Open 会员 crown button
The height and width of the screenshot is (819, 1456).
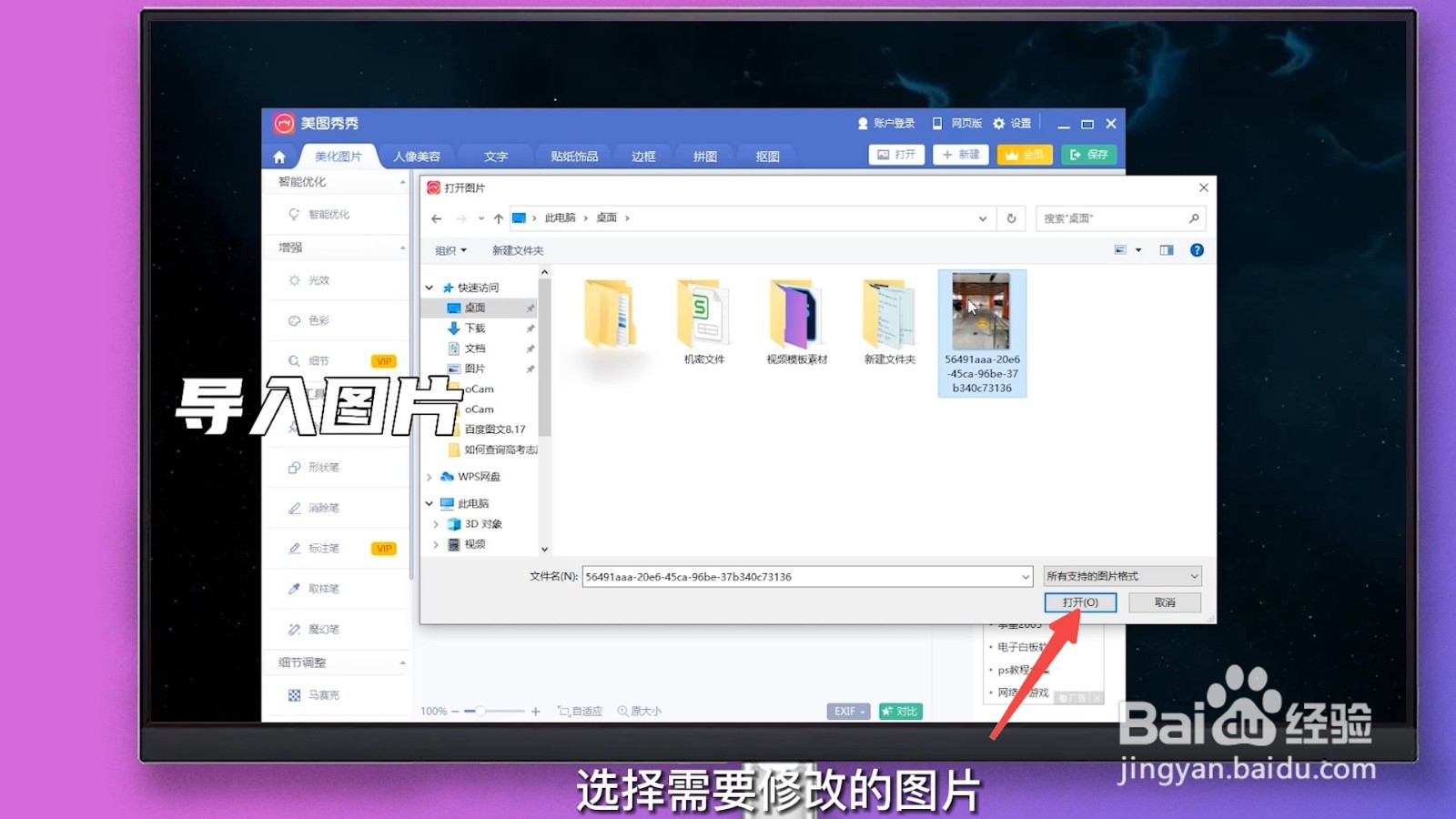click(x=1025, y=155)
